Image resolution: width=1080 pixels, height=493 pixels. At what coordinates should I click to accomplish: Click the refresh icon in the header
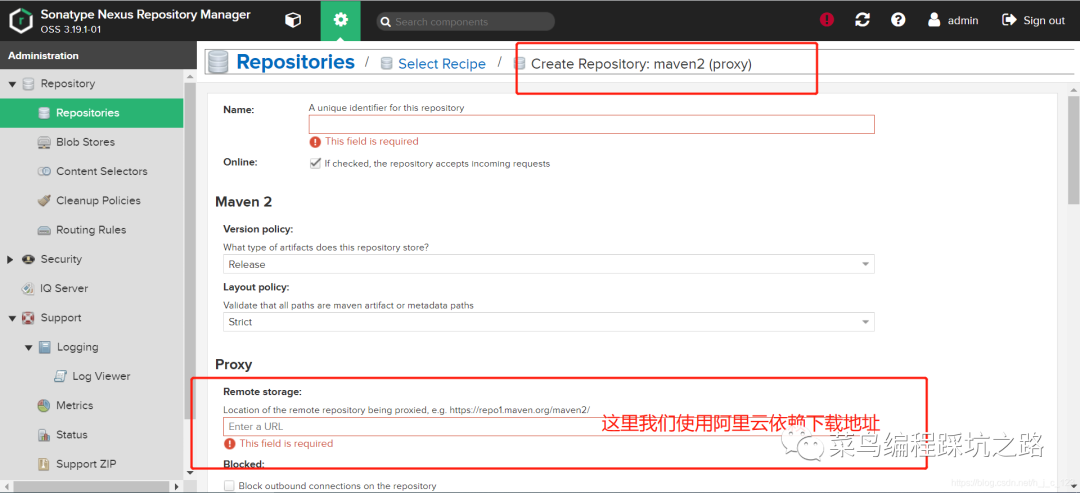(862, 20)
